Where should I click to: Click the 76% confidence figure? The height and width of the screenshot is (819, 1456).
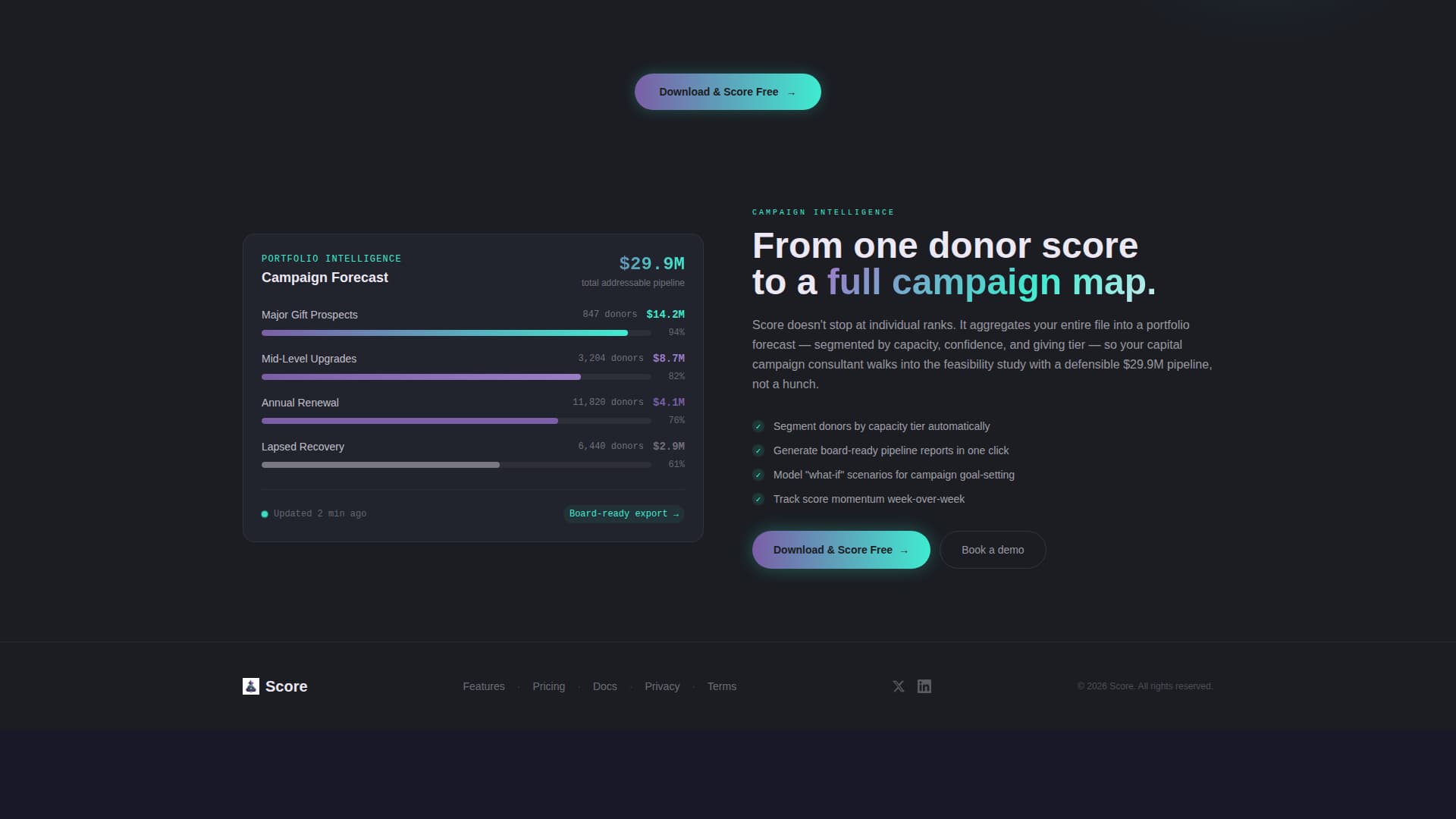[676, 420]
